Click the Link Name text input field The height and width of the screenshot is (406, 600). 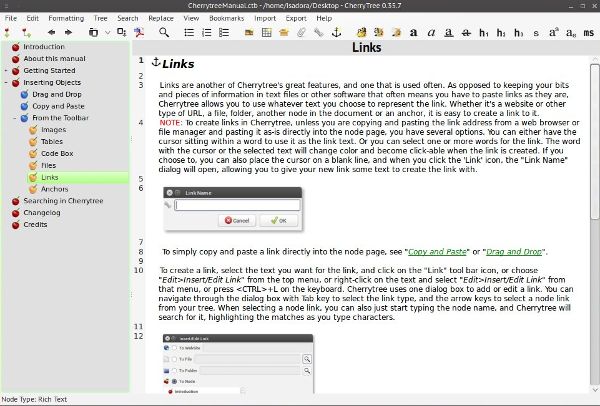click(x=237, y=205)
